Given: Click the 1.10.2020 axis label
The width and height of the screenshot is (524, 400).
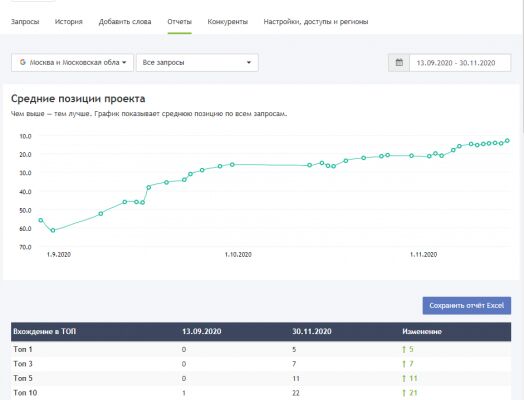Looking at the screenshot, I should point(238,255).
